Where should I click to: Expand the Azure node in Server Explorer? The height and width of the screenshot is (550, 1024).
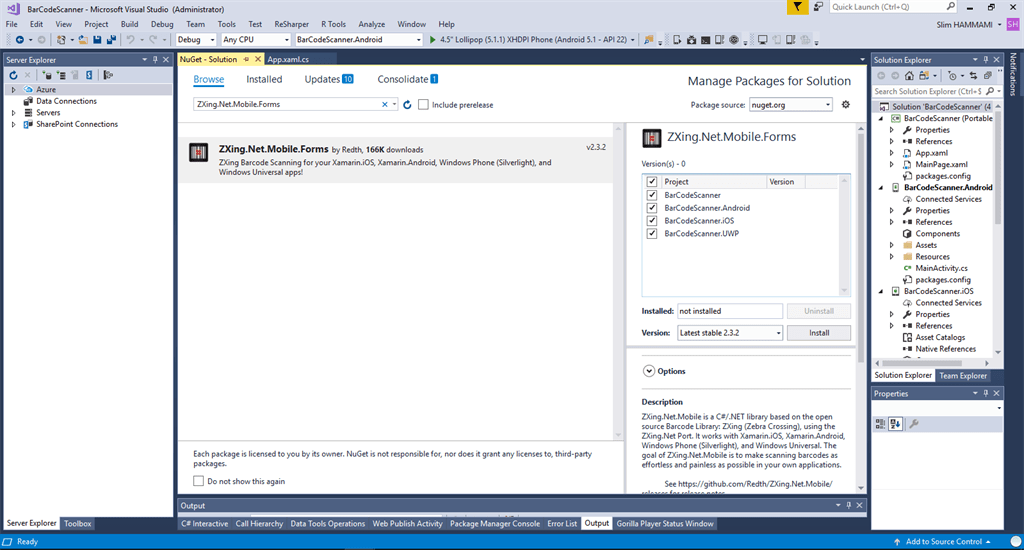(13, 89)
